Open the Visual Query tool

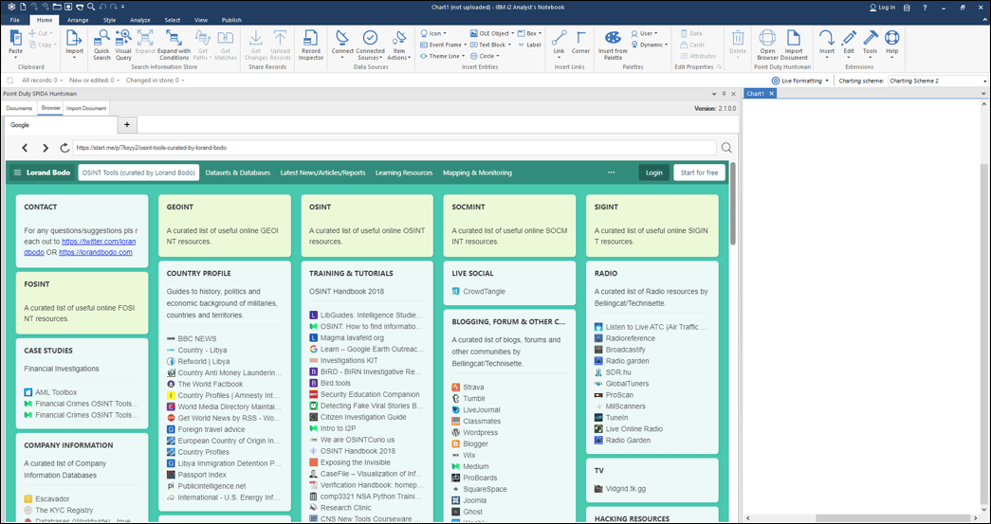coord(123,44)
